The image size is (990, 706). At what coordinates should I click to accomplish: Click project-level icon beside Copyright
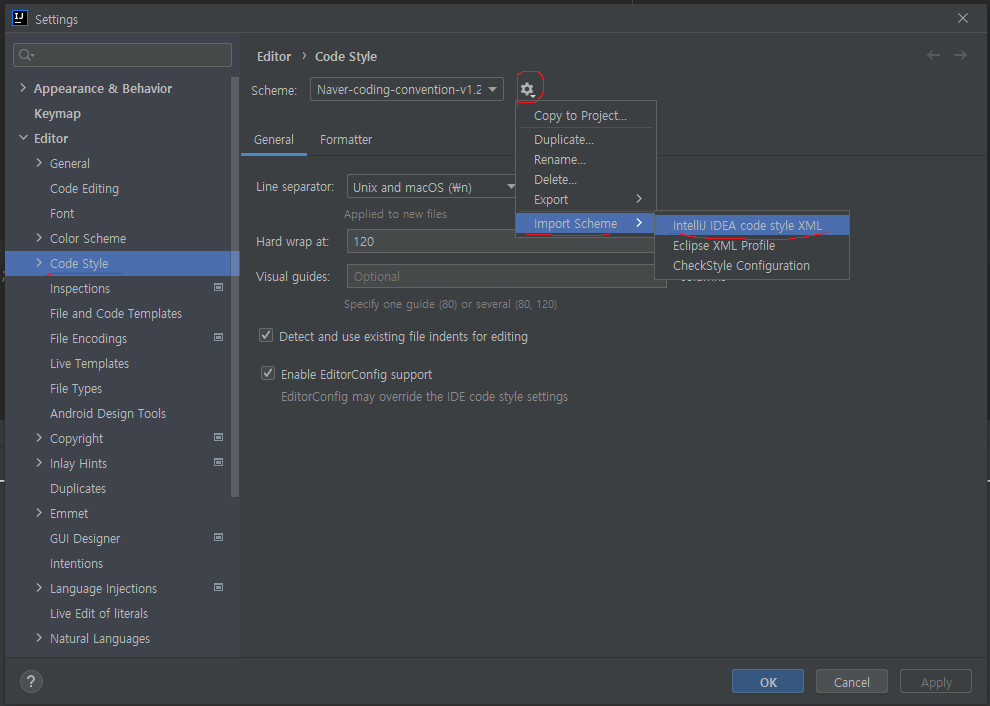tap(218, 437)
